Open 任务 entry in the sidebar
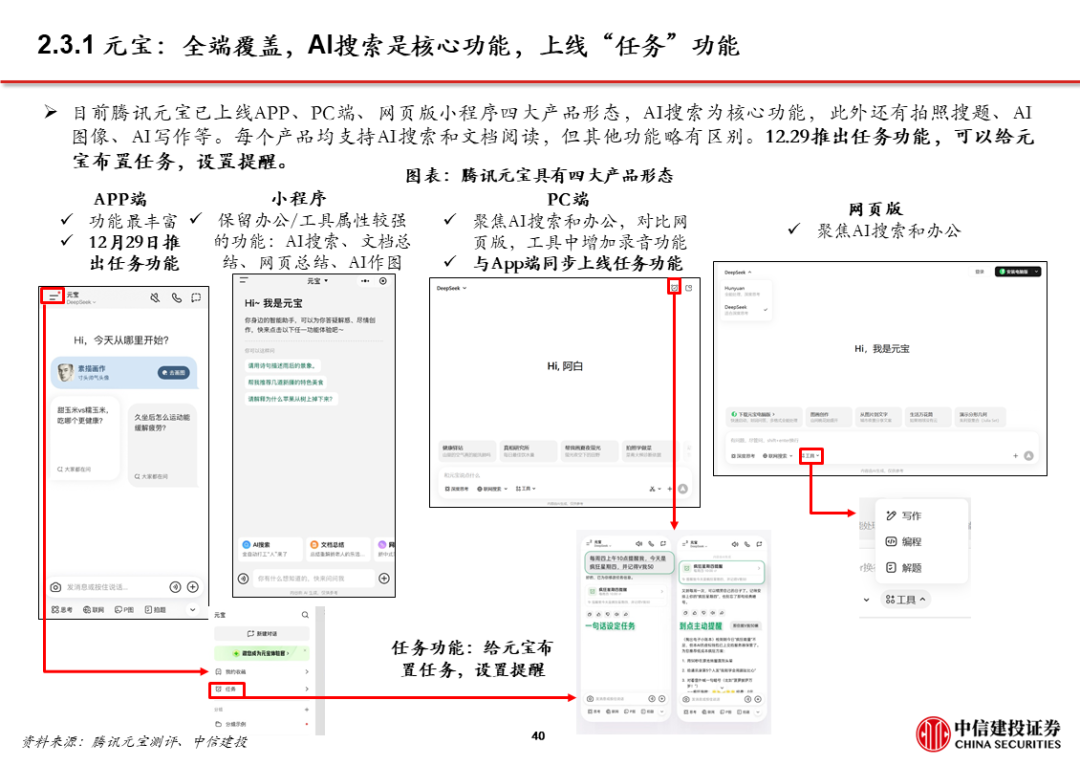1080x766 pixels. (x=232, y=689)
